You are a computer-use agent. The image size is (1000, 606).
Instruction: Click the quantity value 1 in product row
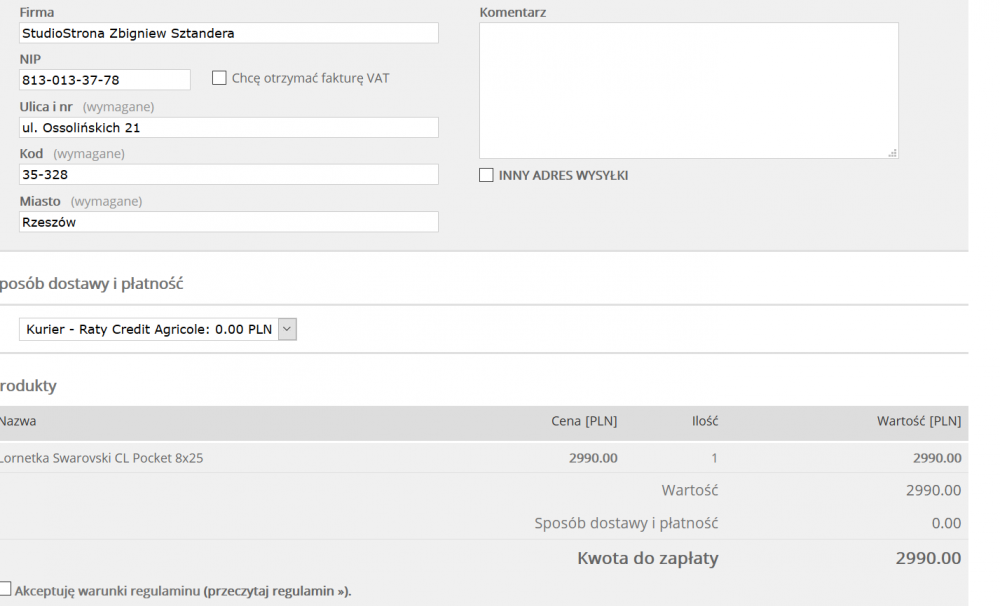click(x=714, y=458)
